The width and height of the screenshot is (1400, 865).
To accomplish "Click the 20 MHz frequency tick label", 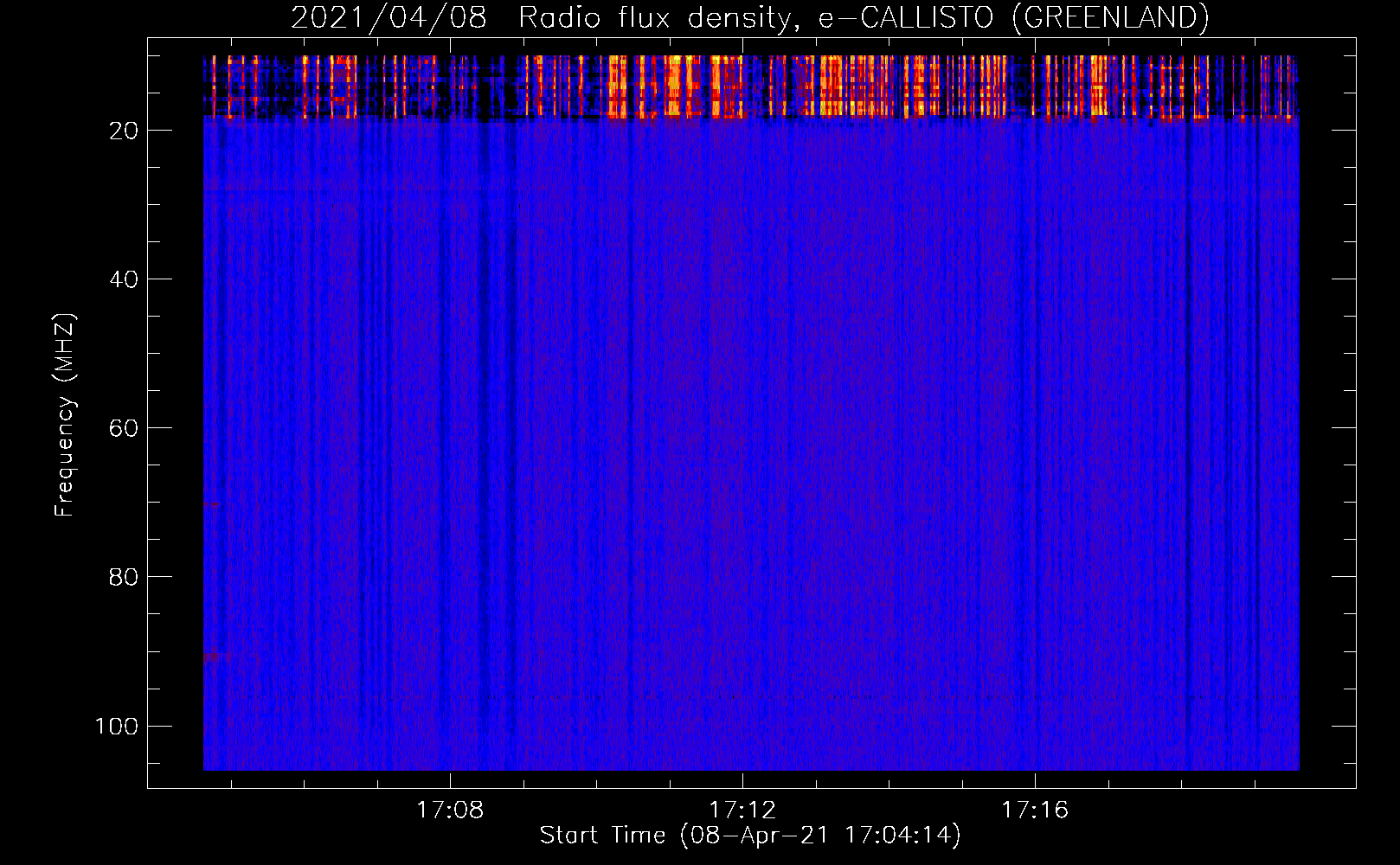I will pyautogui.click(x=124, y=131).
